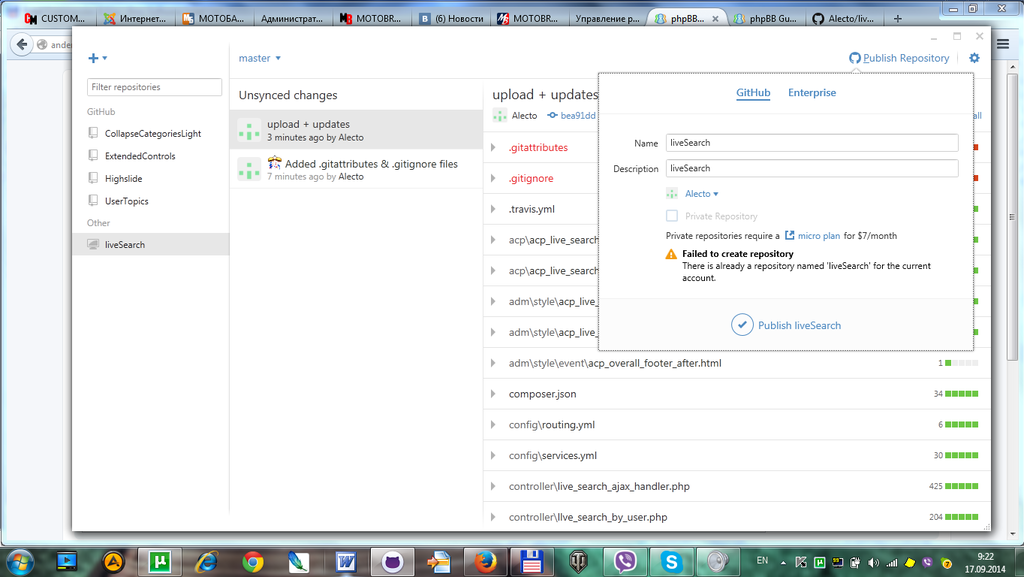Click the Highslide repository icon
Viewport: 1024px width, 577px height.
pyautogui.click(x=93, y=179)
